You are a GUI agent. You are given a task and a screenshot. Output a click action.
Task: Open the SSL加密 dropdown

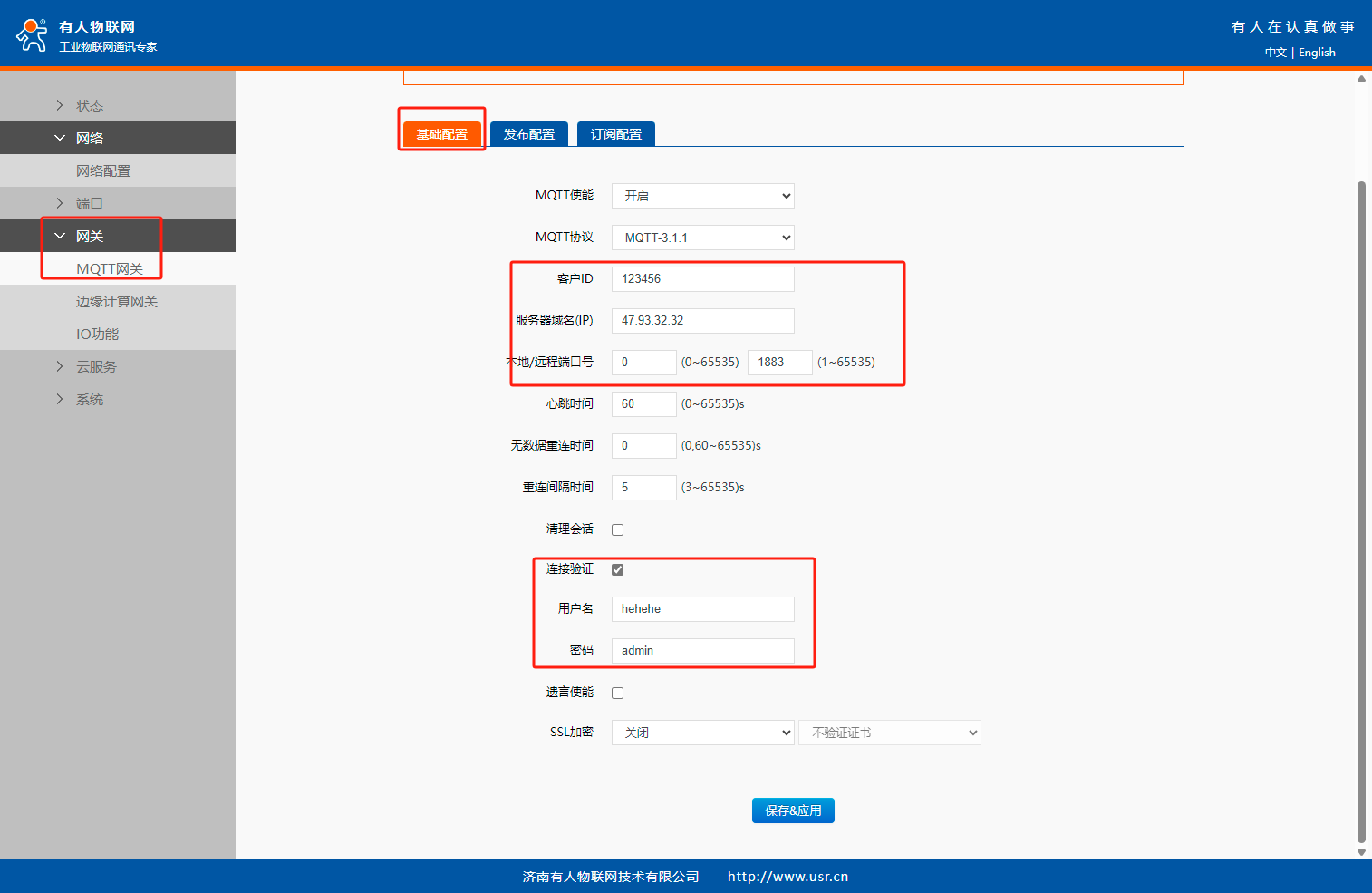pos(702,733)
